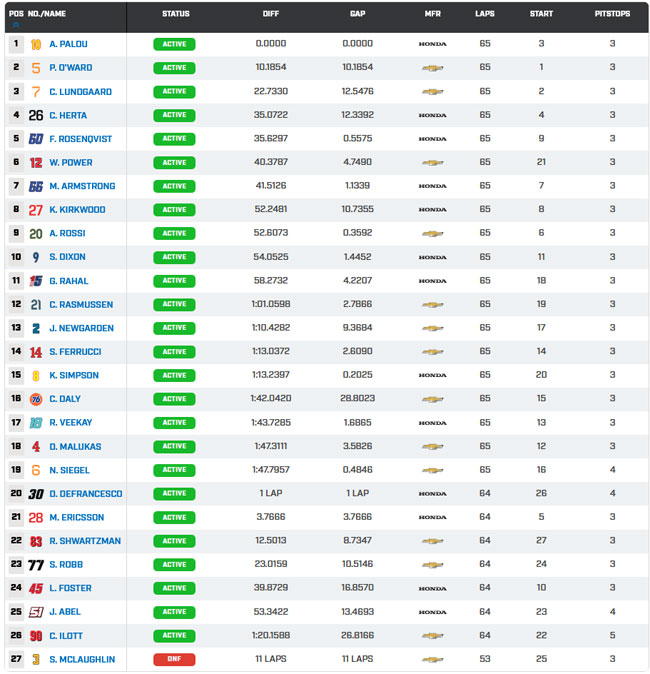Select laps value 53 in McLaughlin's row
The width and height of the screenshot is (650, 674).
pyautogui.click(x=485, y=659)
